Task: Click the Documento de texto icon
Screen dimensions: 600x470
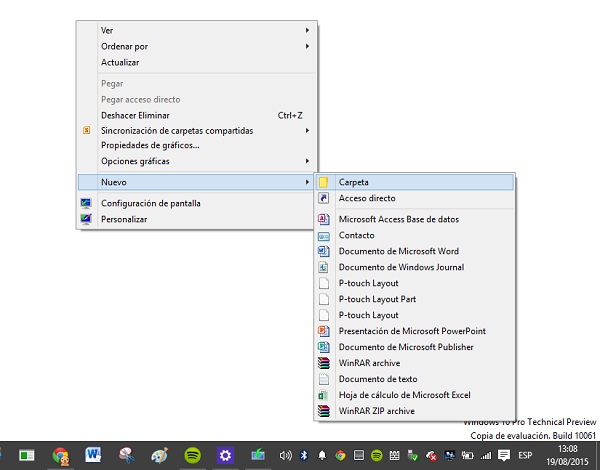Action: (324, 379)
